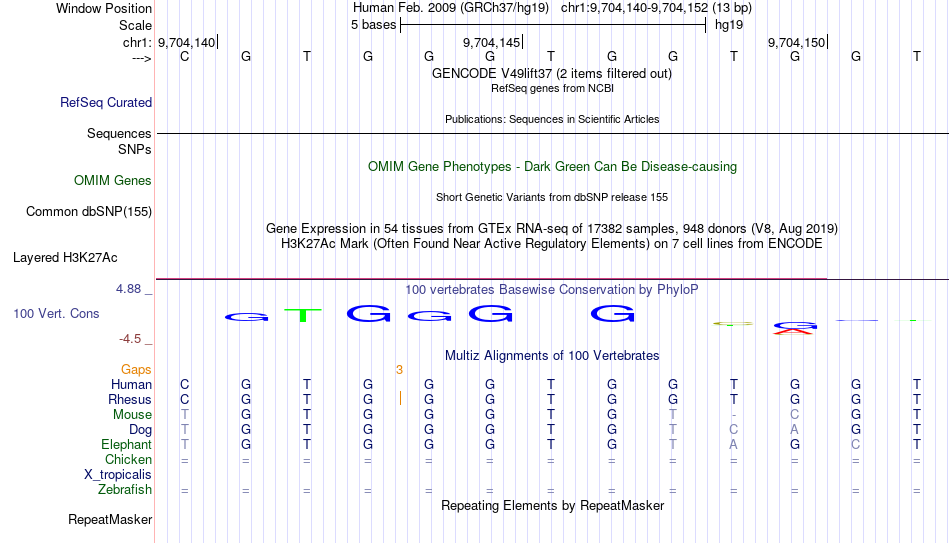This screenshot has height=543, width=950.
Task: Click 'Multiz Alignments of 100 Vertebrates' title
Action: pos(552,356)
